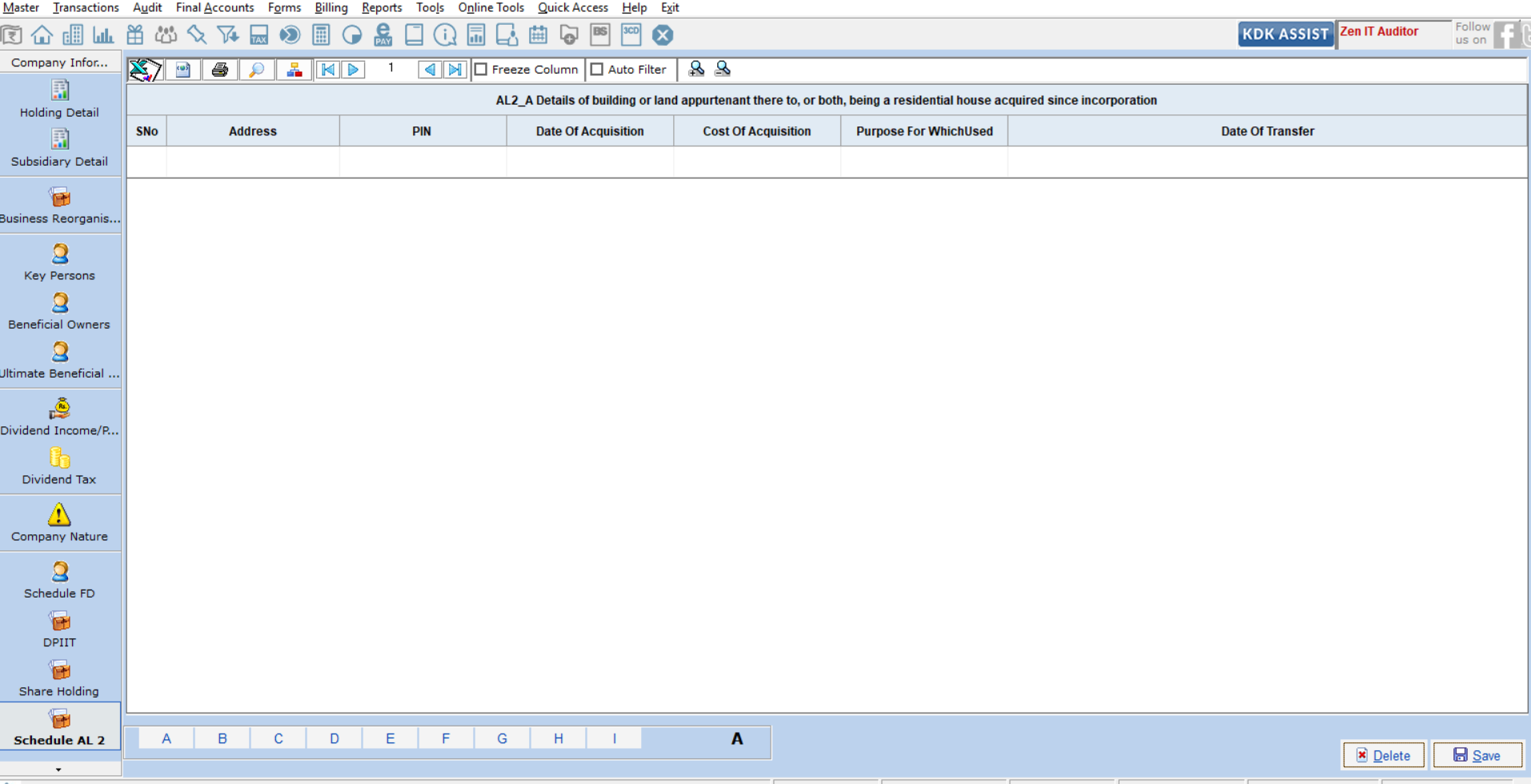1531x784 pixels.
Task: Open Company Nature in sidebar
Action: [59, 523]
